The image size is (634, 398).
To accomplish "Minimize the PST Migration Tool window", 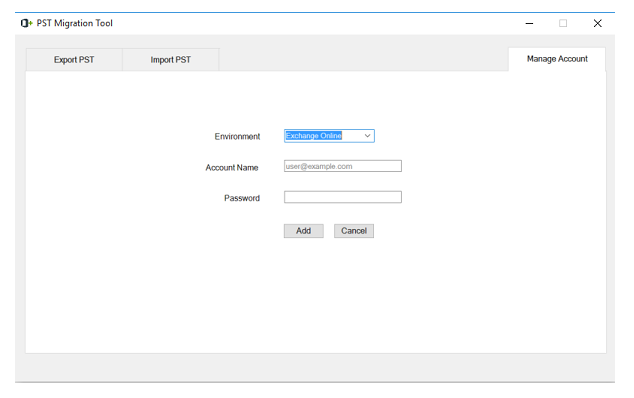I will (x=529, y=23).
